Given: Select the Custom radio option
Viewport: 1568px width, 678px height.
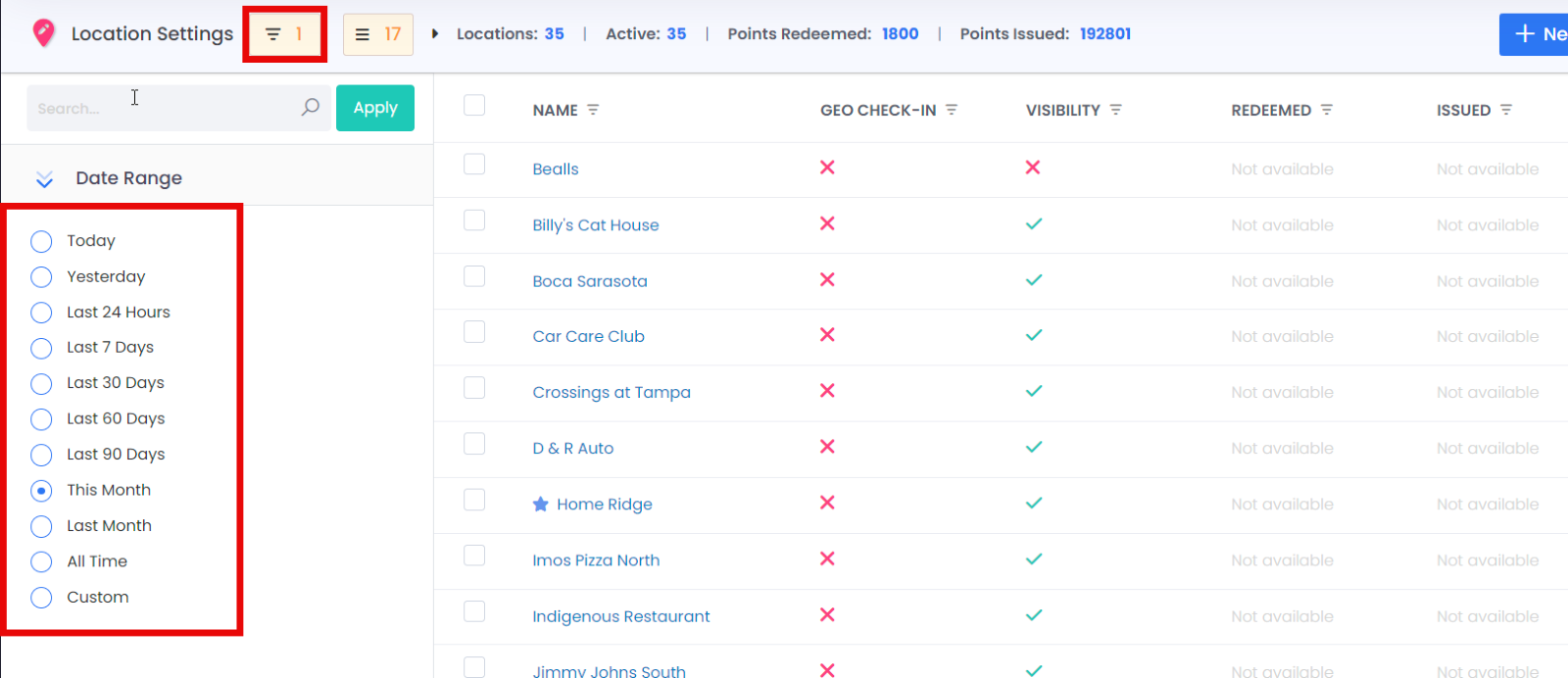Looking at the screenshot, I should click(x=41, y=598).
